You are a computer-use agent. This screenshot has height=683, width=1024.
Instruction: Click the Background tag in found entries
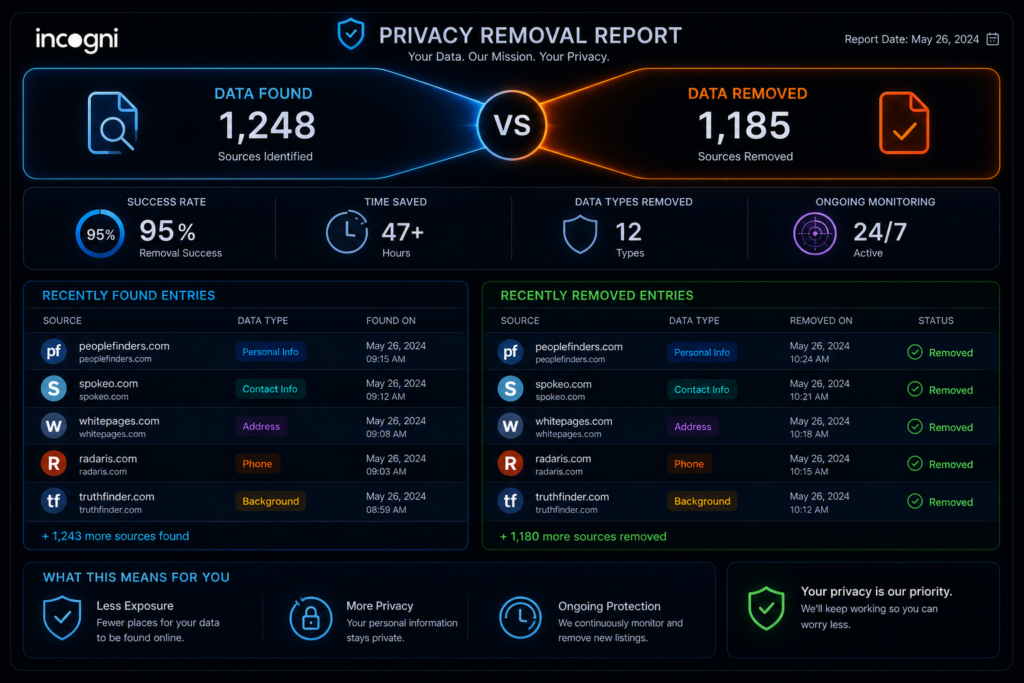(270, 501)
